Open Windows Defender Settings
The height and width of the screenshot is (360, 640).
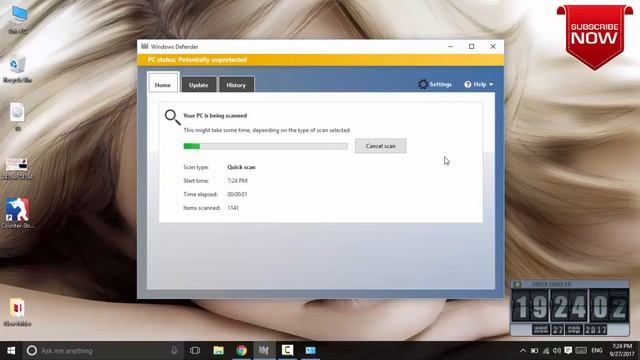tap(435, 84)
